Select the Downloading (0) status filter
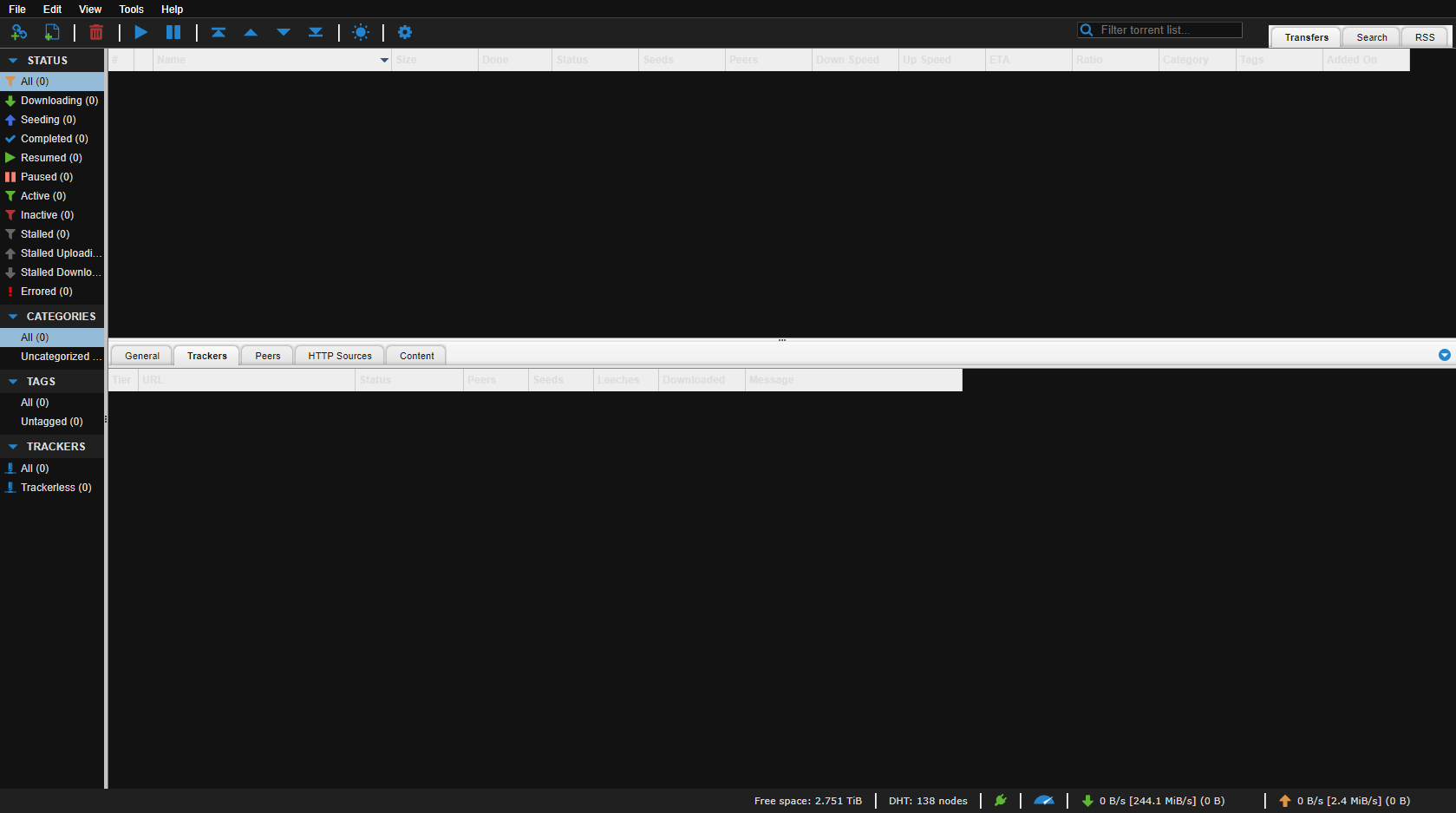Screen dimensions: 1456x813 pyautogui.click(x=52, y=101)
